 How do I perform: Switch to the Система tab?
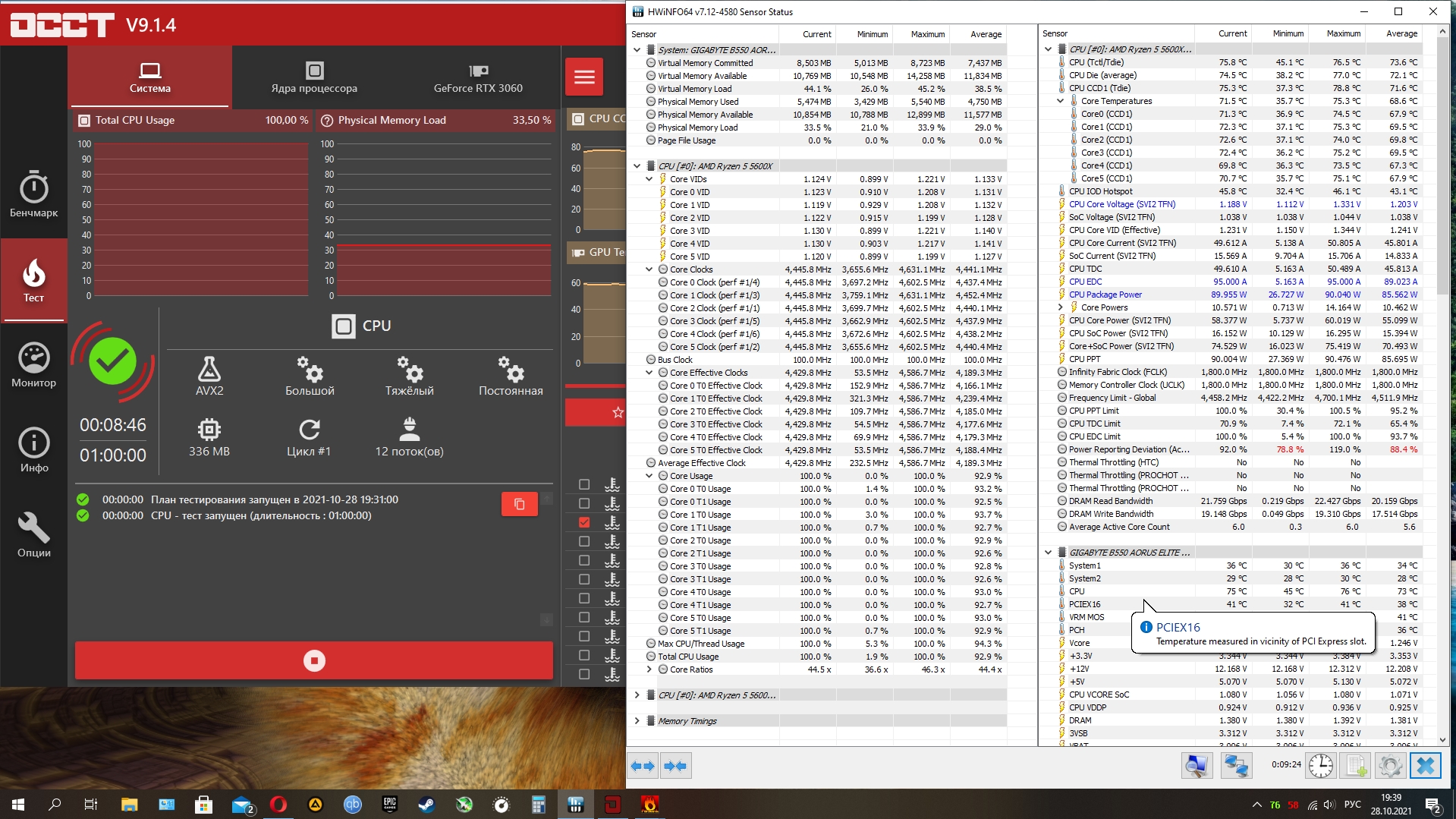point(149,77)
